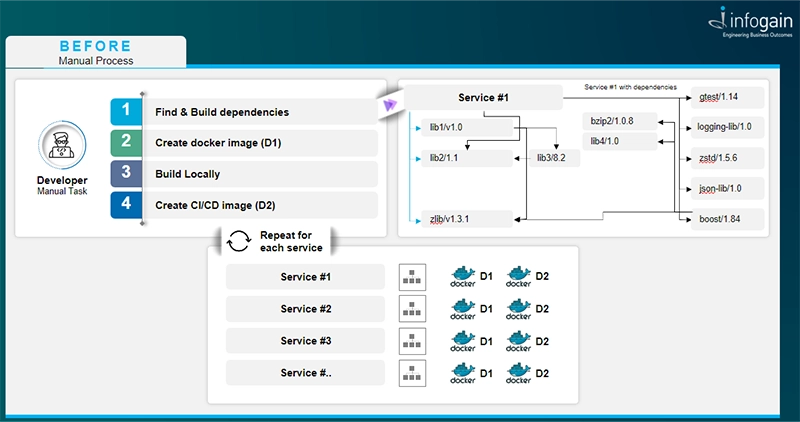The width and height of the screenshot is (800, 422).
Task: Click the 'Repeat for each service' label
Action: pyautogui.click(x=291, y=241)
